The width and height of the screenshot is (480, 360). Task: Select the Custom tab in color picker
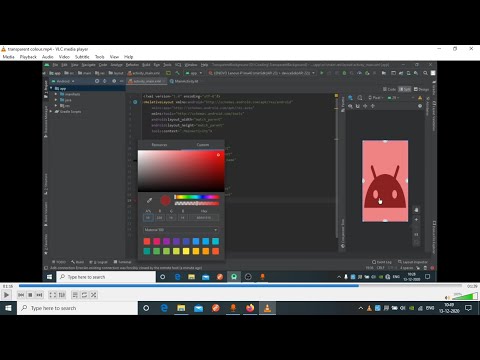tap(203, 145)
